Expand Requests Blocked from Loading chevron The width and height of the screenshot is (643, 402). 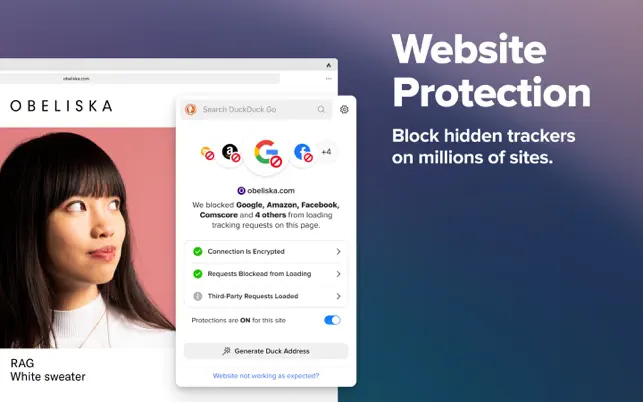pyautogui.click(x=338, y=274)
